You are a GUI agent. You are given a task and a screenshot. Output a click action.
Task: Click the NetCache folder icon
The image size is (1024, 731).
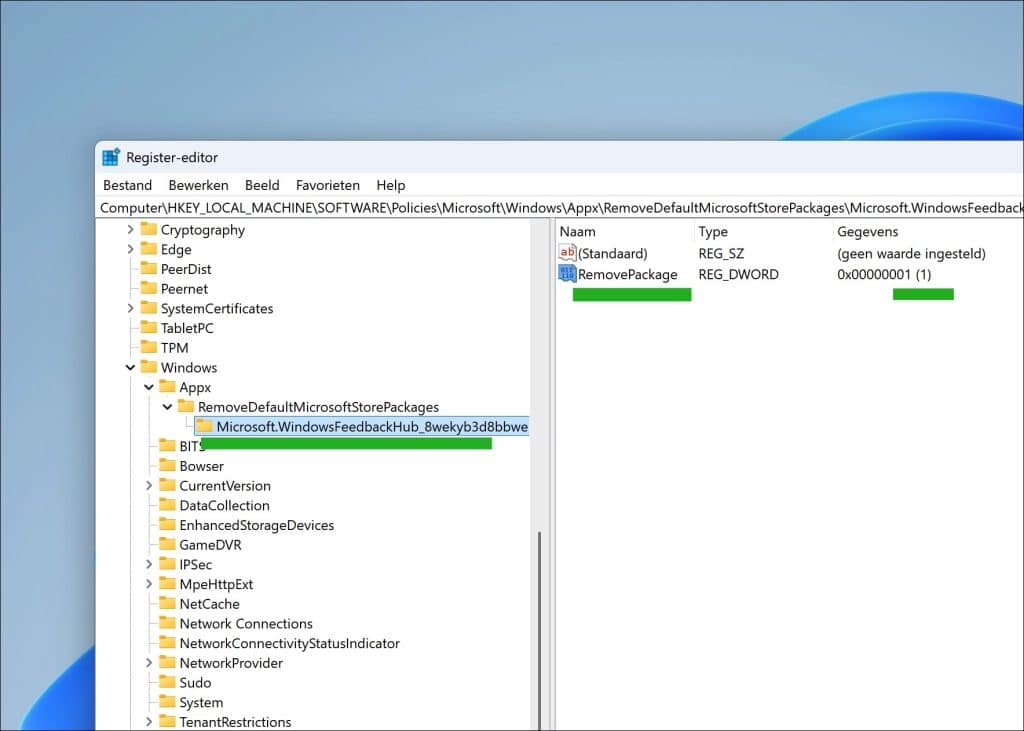[x=168, y=603]
